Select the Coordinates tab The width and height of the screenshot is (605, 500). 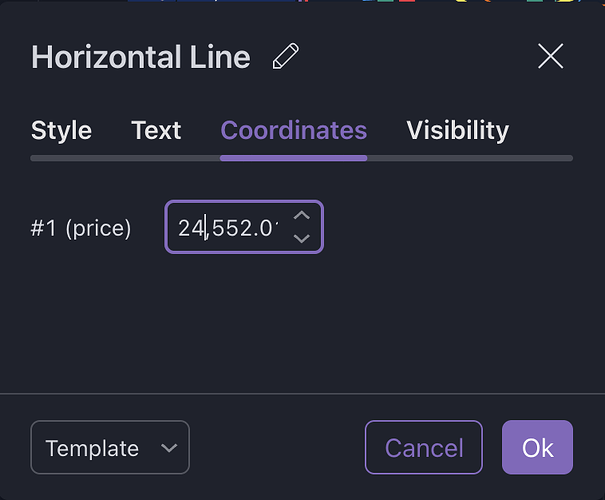[293, 130]
